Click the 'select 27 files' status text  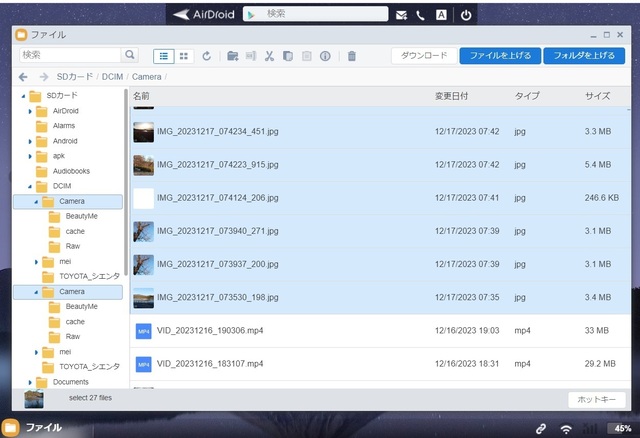pyautogui.click(x=90, y=398)
